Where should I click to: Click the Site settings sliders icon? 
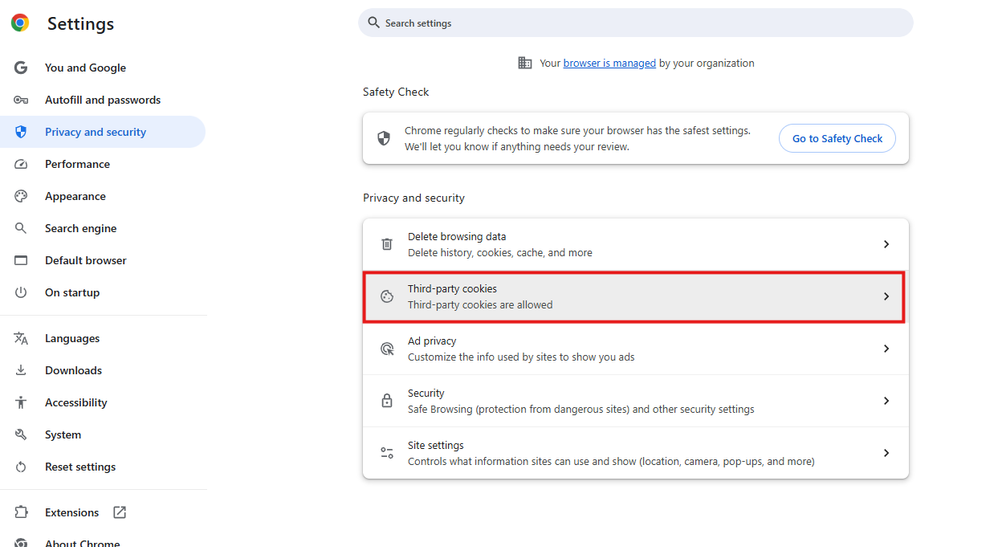(x=387, y=453)
